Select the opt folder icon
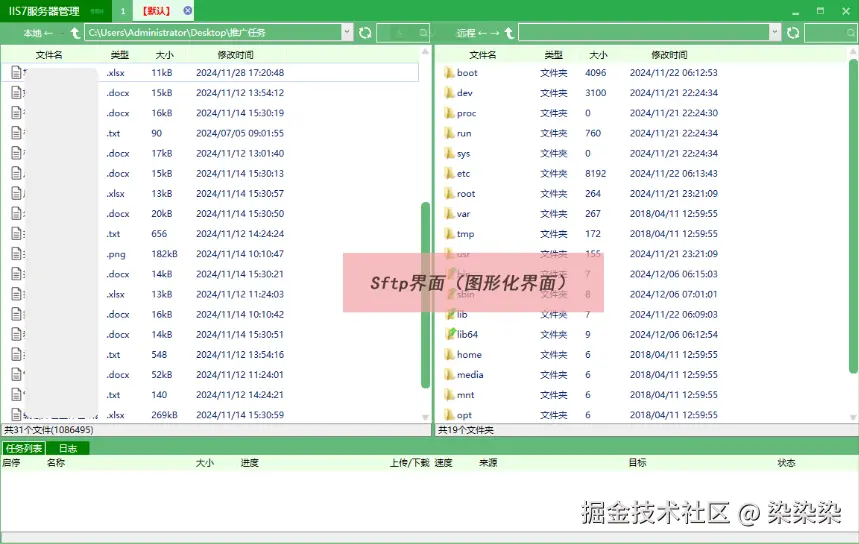This screenshot has width=859, height=544. pos(449,415)
